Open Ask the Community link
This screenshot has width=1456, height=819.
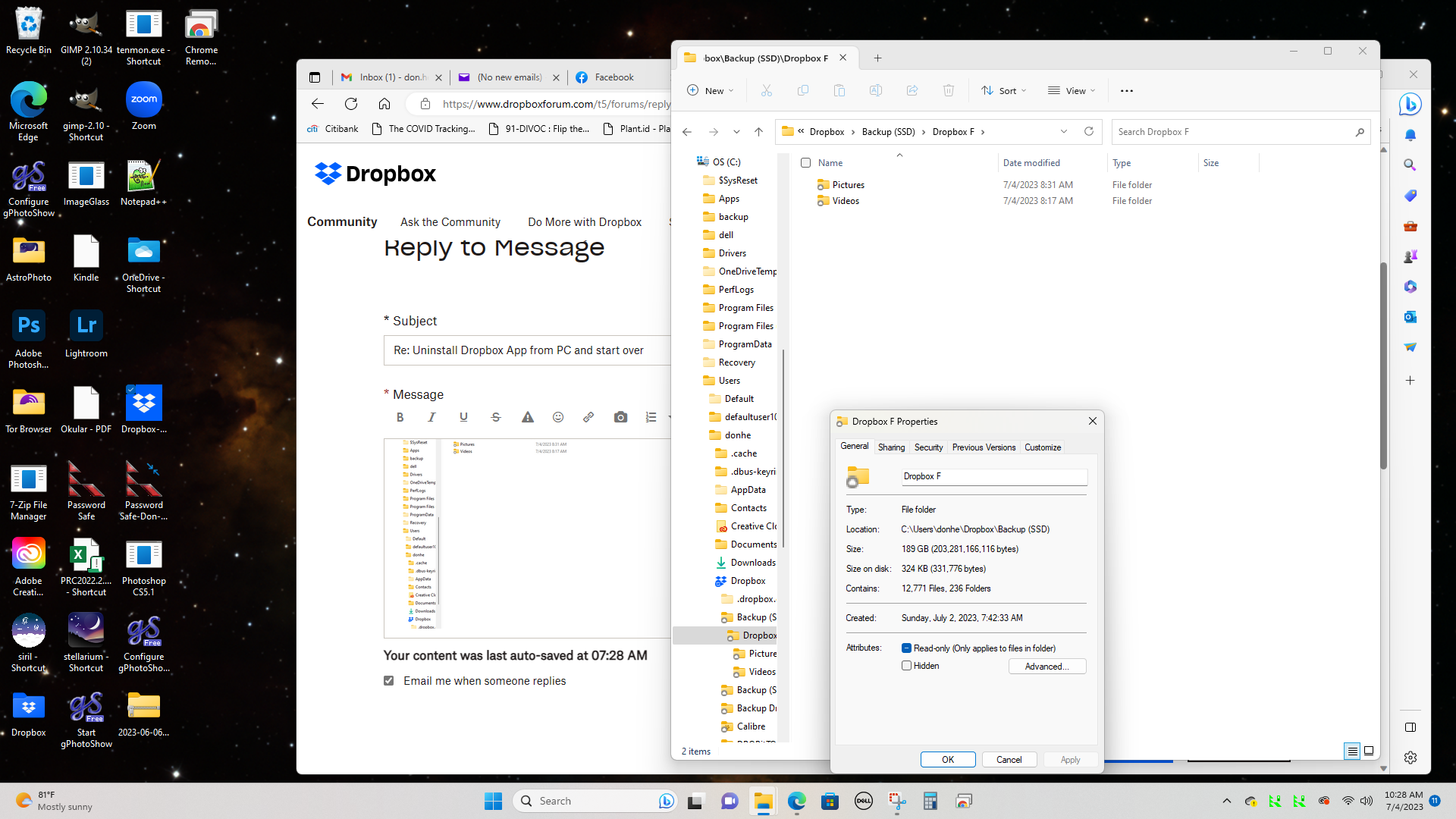pos(450,222)
